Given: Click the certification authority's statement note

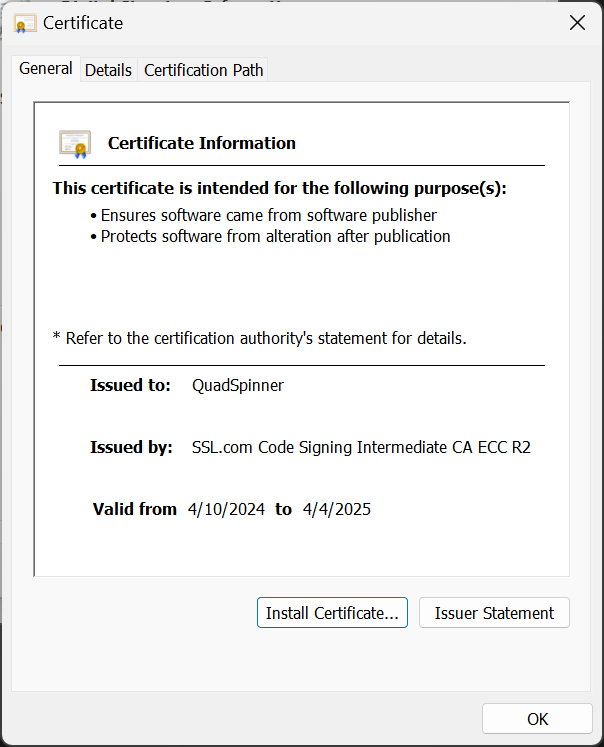Looking at the screenshot, I should pos(259,338).
